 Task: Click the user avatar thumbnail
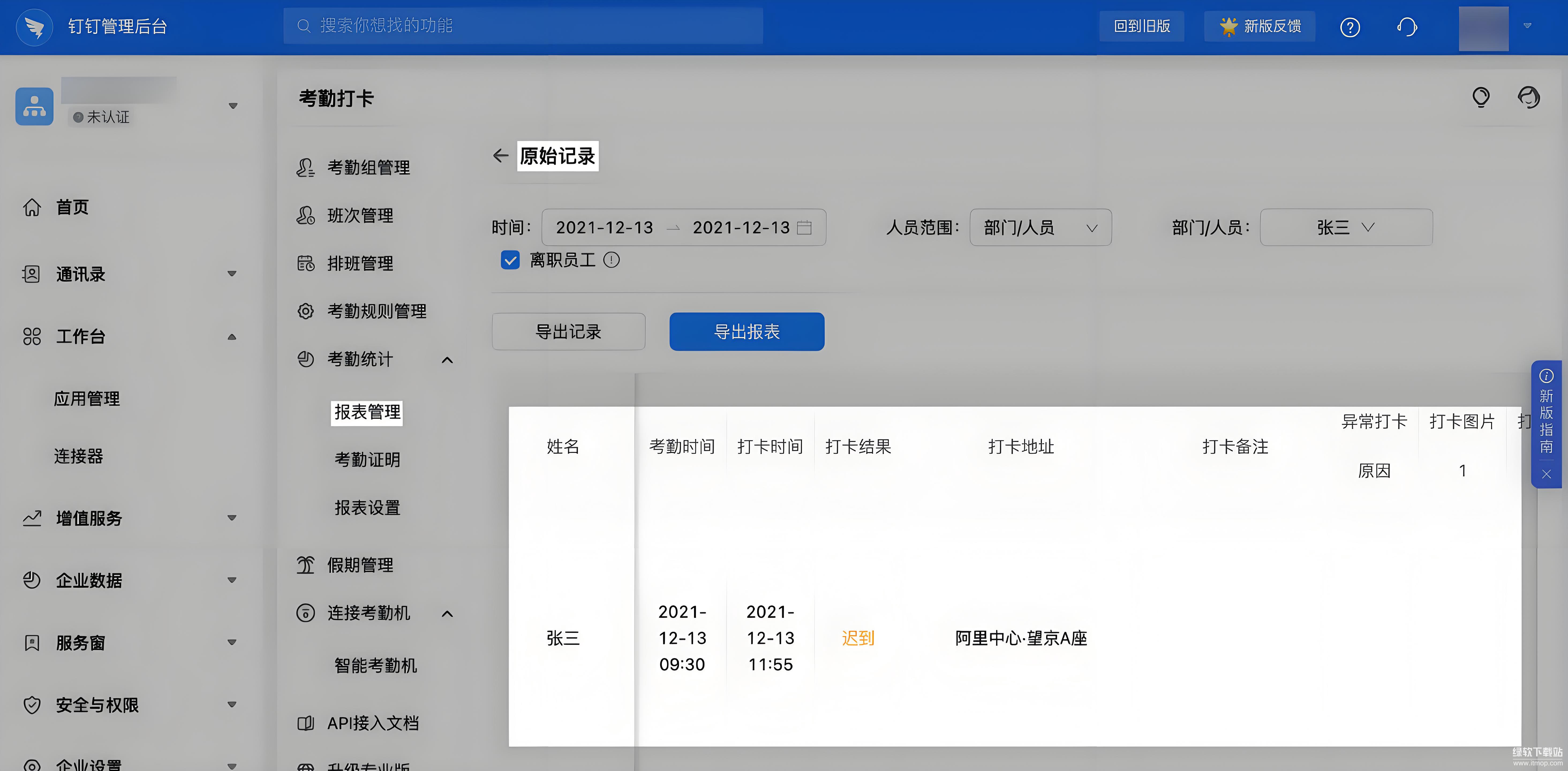coord(1483,28)
